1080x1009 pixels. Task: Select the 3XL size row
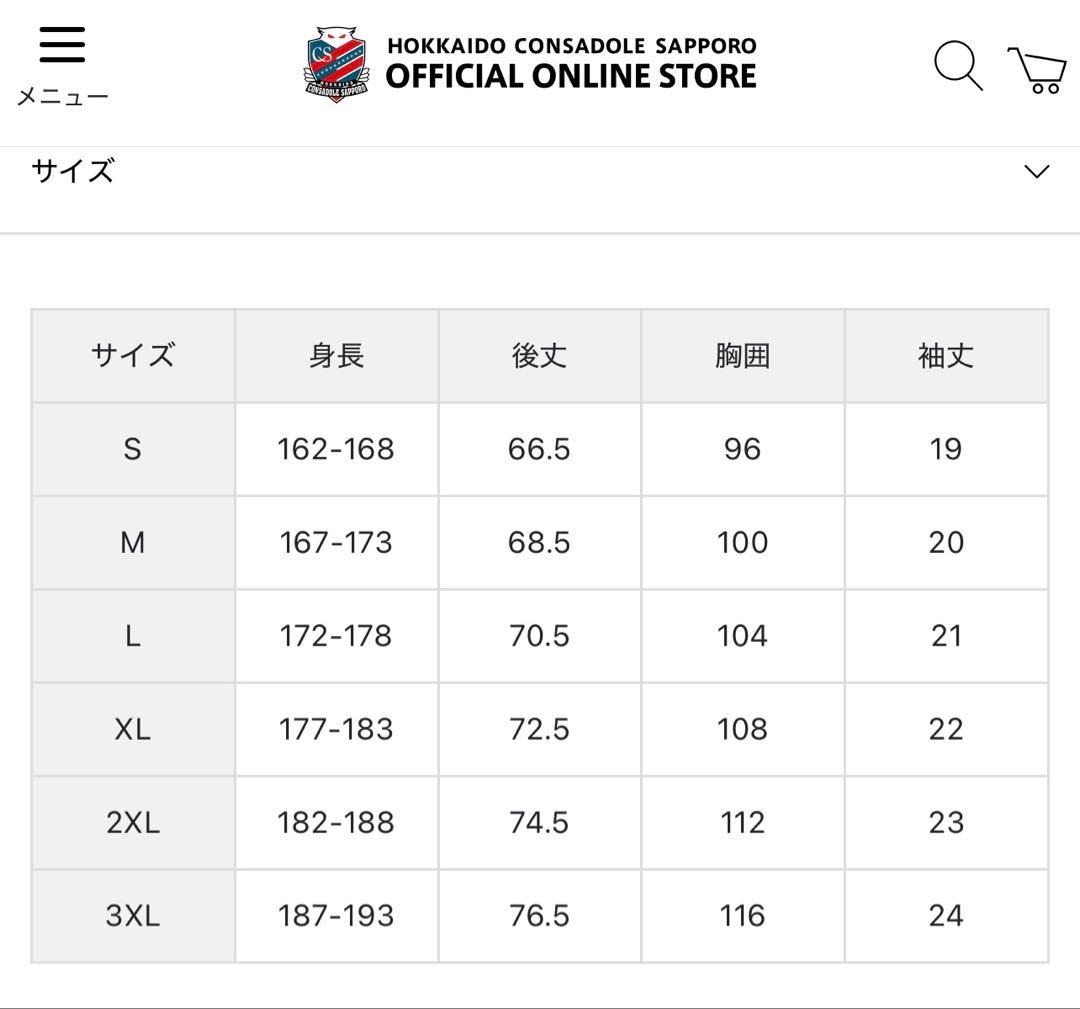pyautogui.click(x=131, y=915)
